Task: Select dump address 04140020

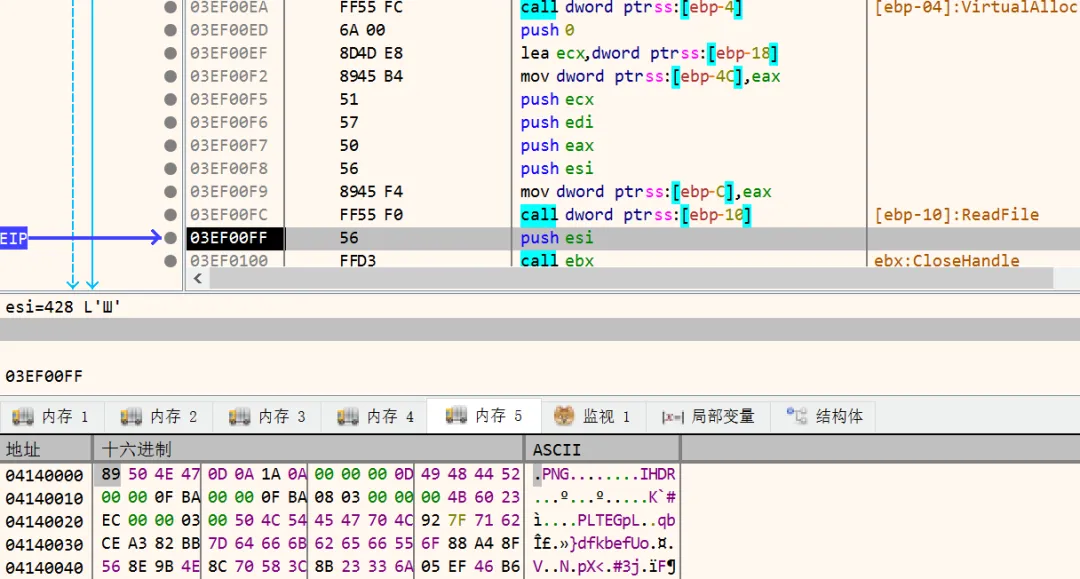Action: [44, 521]
